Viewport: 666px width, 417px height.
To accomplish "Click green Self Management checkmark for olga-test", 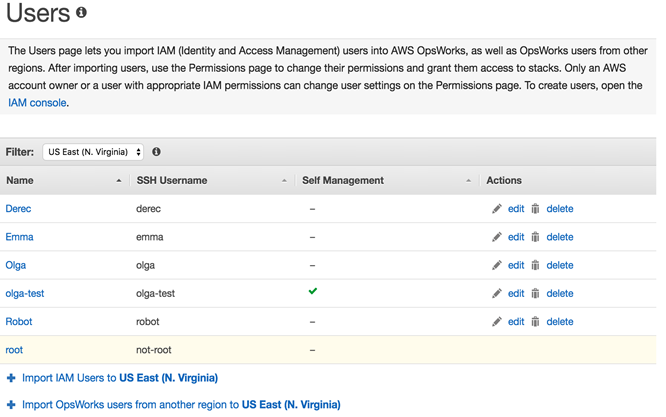I will [313, 291].
